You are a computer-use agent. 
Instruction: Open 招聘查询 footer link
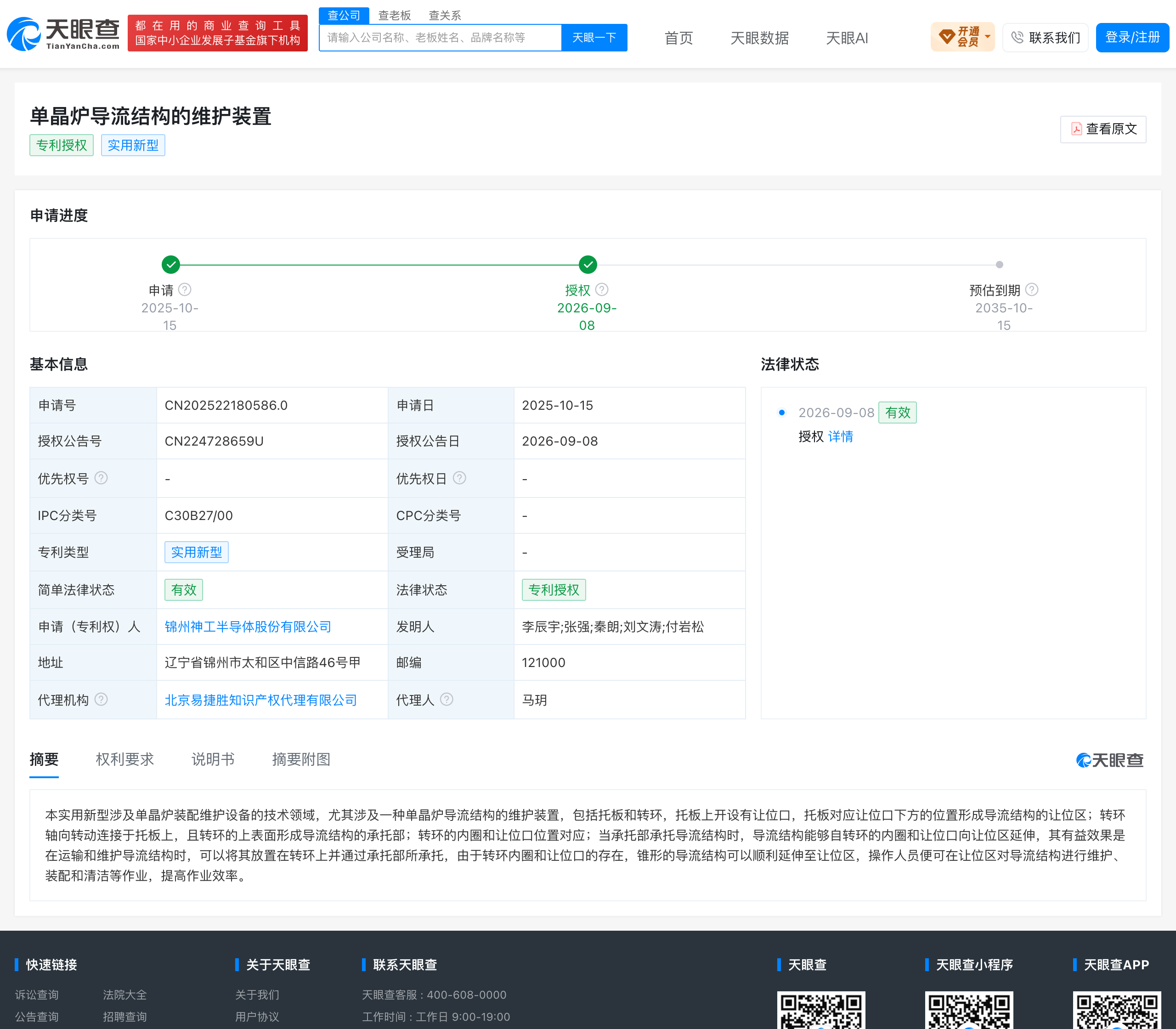[124, 1016]
